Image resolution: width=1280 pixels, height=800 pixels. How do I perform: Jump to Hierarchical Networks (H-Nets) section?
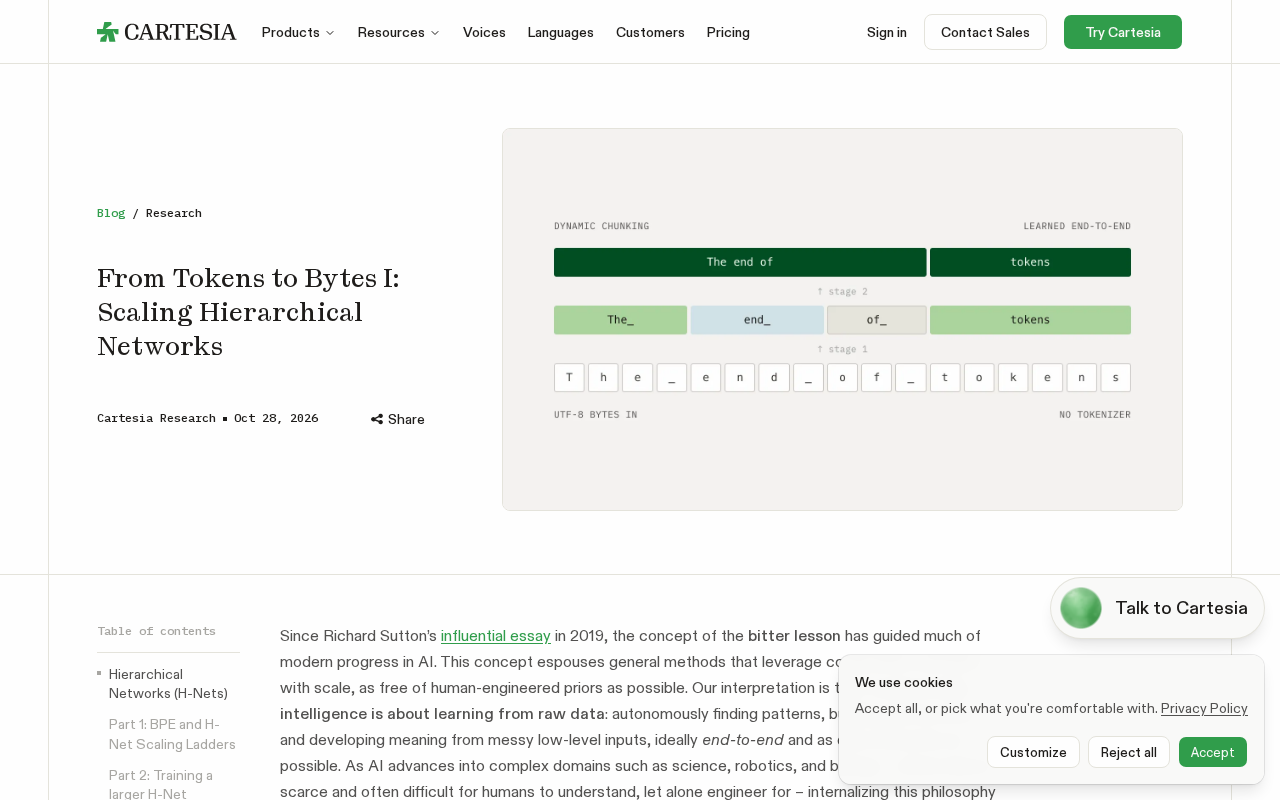pyautogui.click(x=168, y=684)
